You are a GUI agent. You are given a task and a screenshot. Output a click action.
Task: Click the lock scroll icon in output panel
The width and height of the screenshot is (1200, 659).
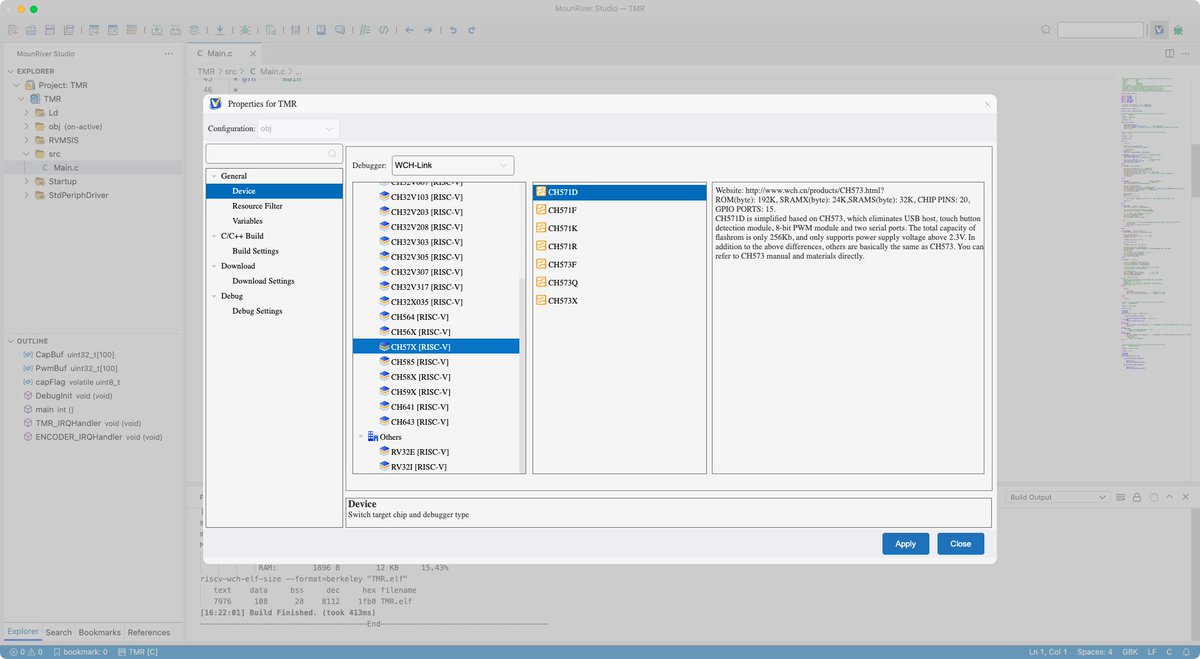point(1136,497)
